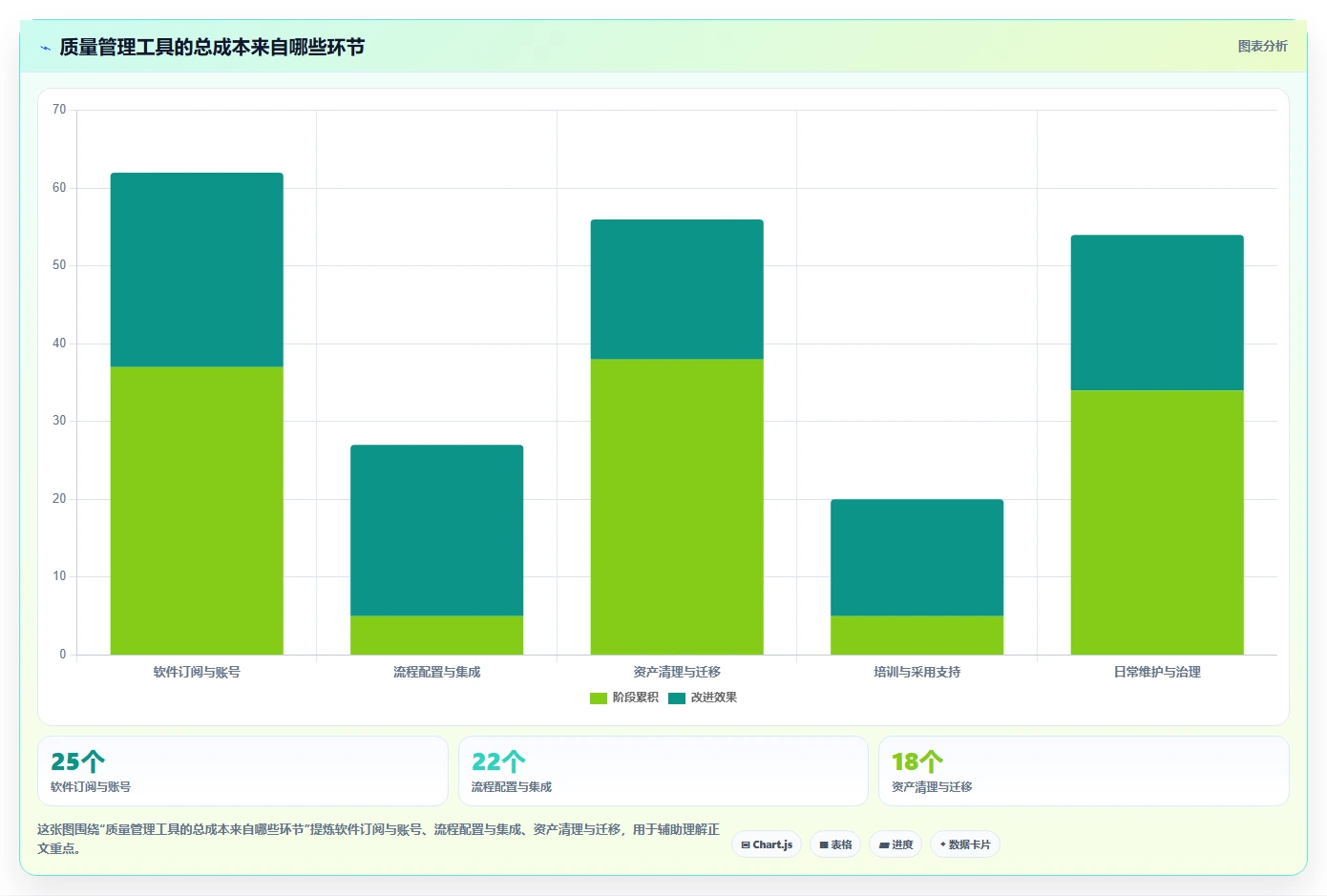1327x896 pixels.
Task: Click the chart title 质量管理工具的总成本来自哪些环节
Action: [x=212, y=47]
